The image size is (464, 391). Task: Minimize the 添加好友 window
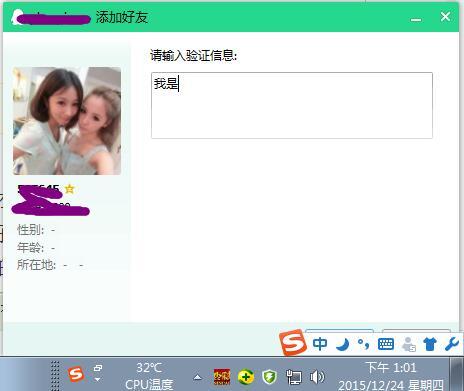pos(416,19)
